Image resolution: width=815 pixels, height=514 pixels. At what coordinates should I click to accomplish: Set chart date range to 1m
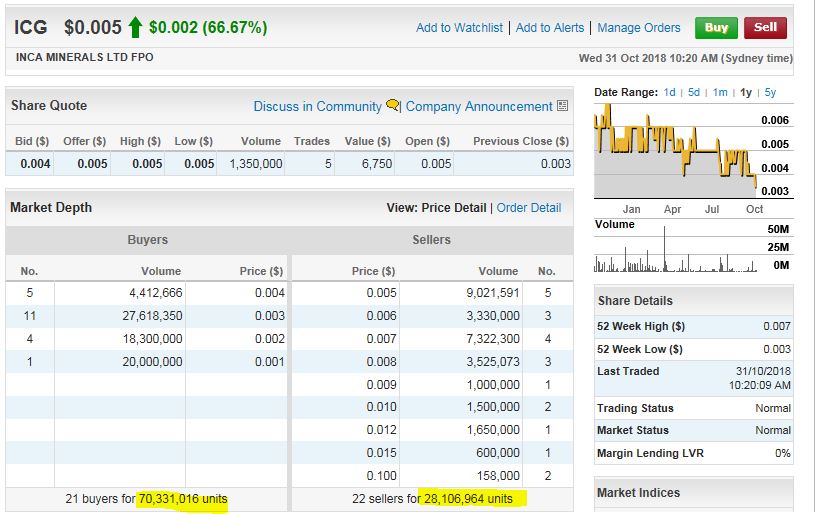[x=720, y=92]
